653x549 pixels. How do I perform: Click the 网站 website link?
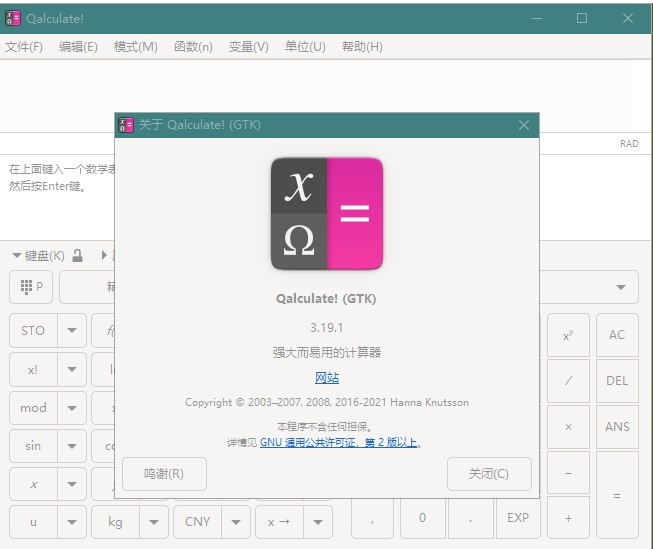pos(327,377)
